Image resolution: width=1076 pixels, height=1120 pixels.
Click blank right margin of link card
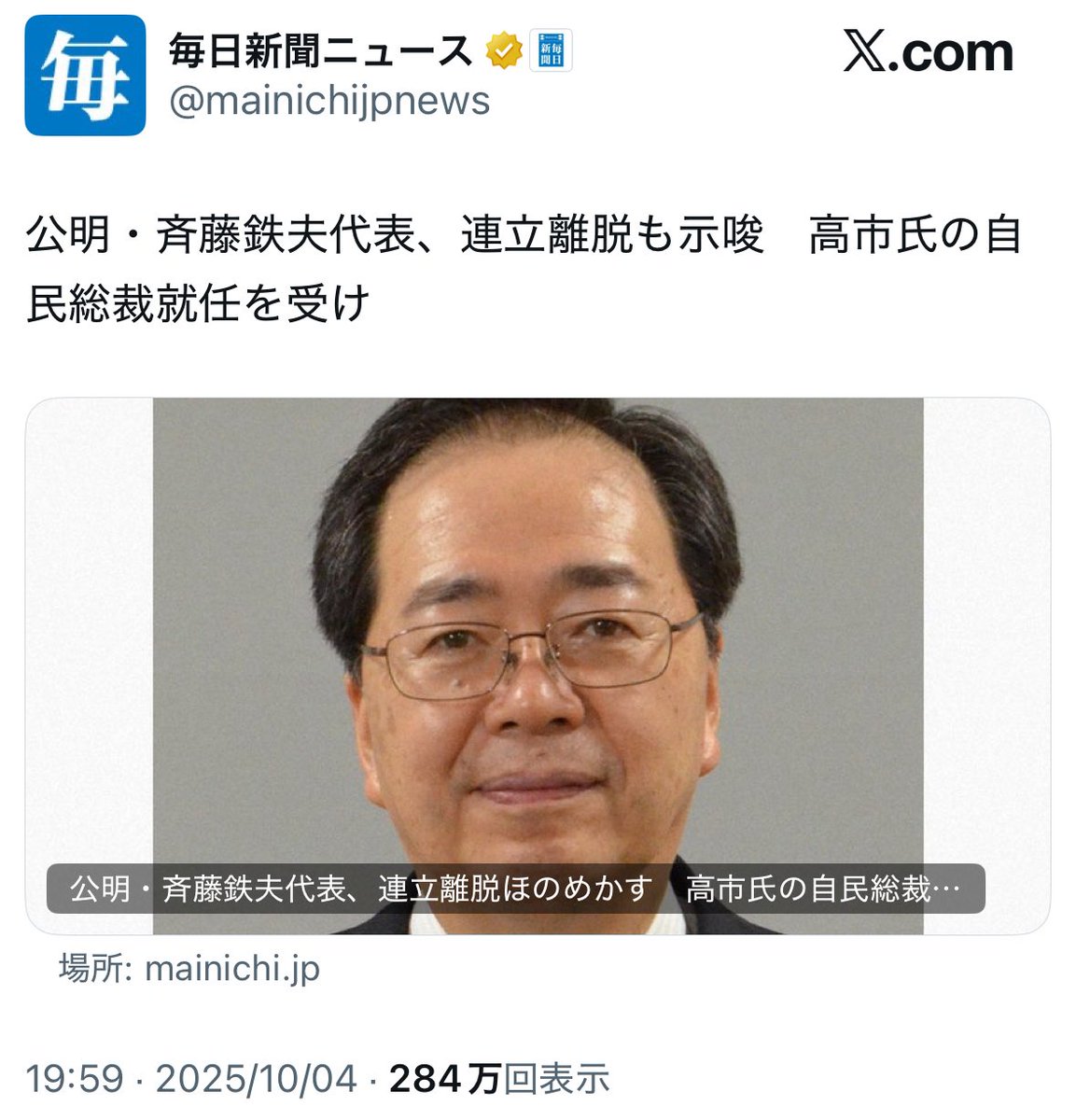[985, 635]
